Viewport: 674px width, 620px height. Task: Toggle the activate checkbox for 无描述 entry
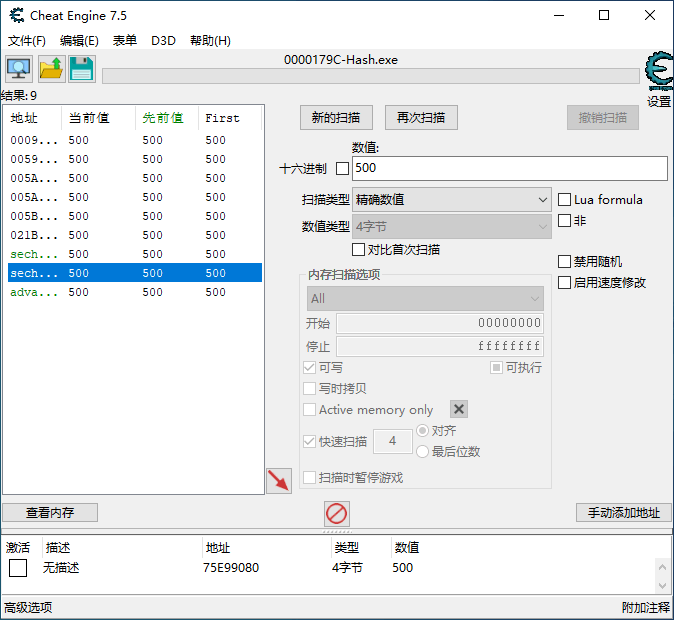coord(18,568)
